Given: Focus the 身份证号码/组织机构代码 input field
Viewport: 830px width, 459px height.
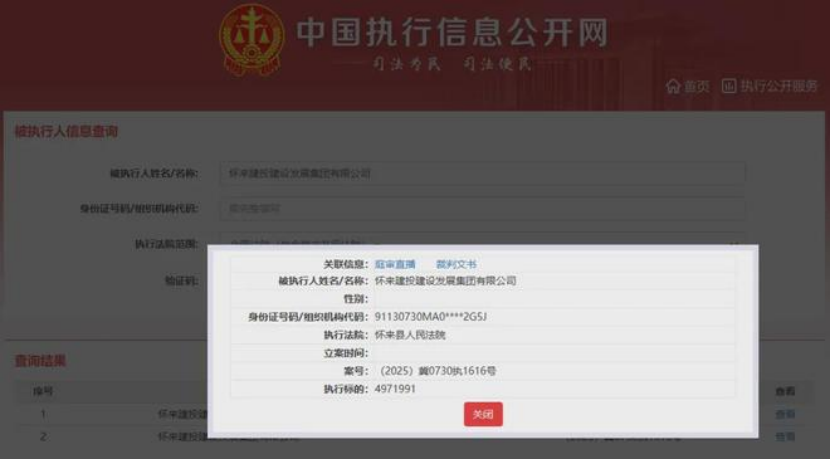Looking at the screenshot, I should point(482,208).
